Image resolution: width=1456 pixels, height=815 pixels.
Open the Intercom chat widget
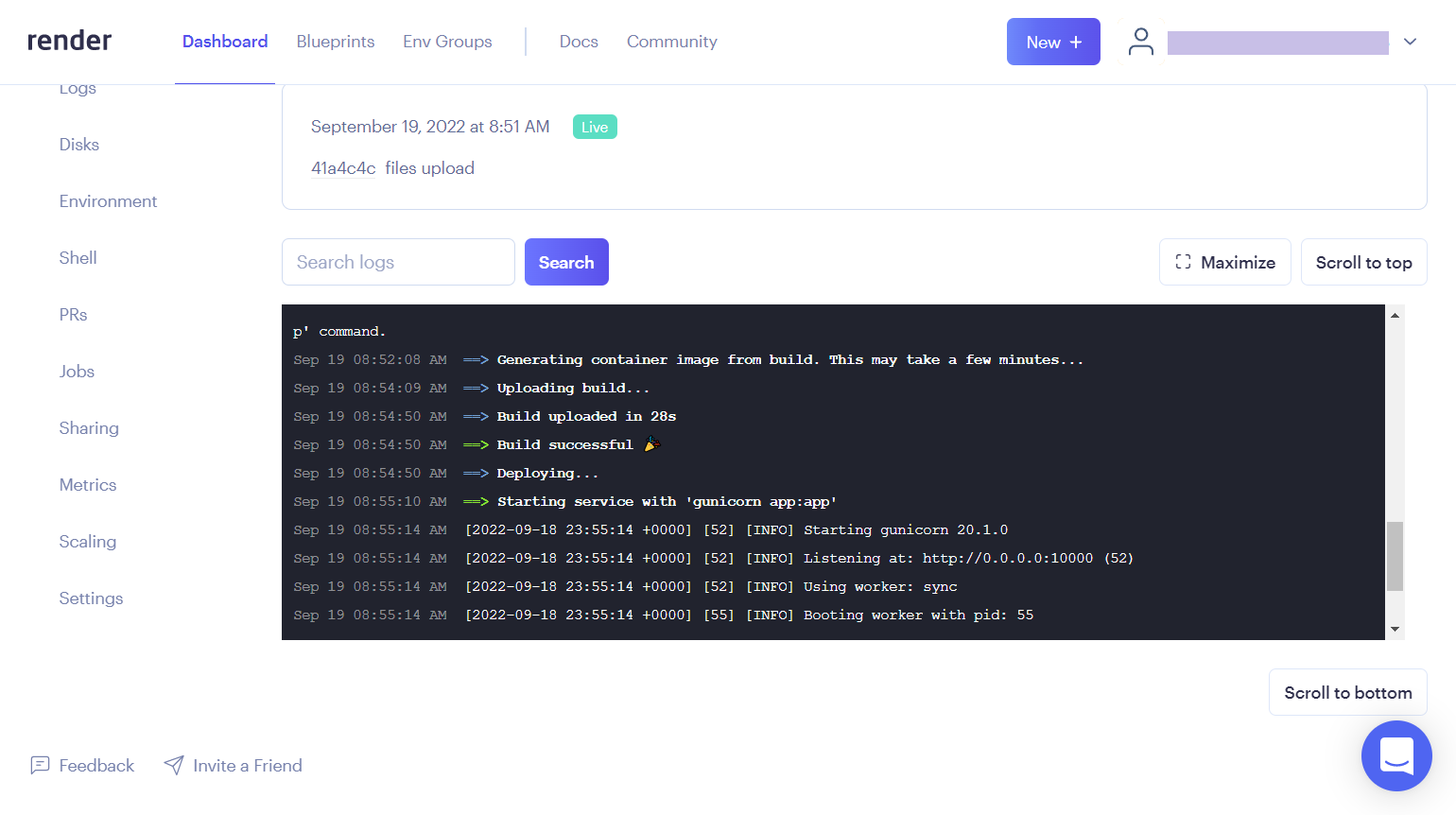tap(1396, 755)
